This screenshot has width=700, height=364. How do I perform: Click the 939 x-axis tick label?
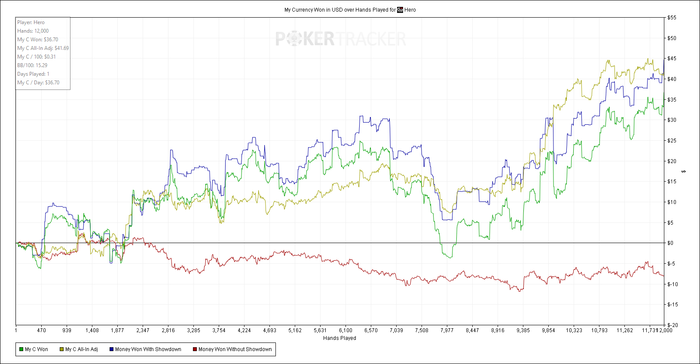(x=67, y=331)
